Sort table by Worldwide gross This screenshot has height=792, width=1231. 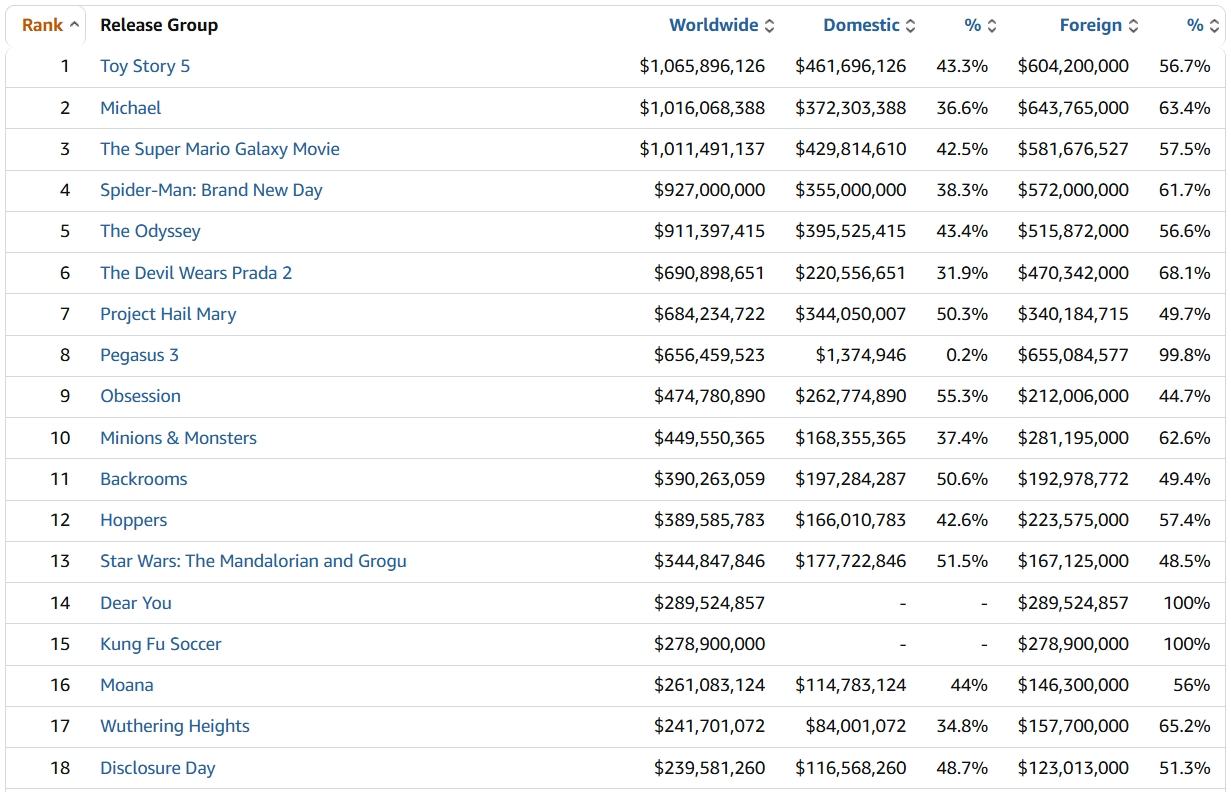[x=721, y=25]
